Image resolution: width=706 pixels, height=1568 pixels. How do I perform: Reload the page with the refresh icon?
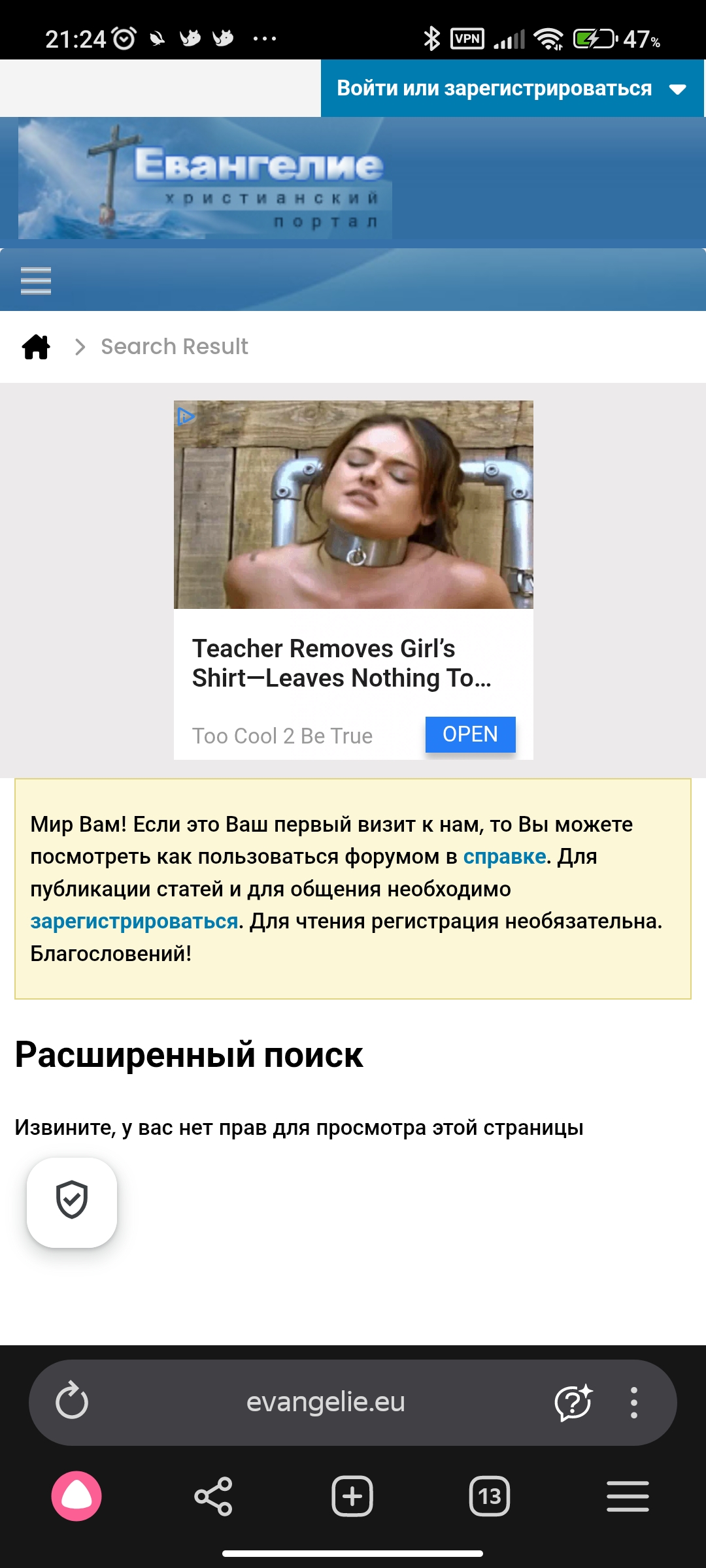tap(72, 1401)
